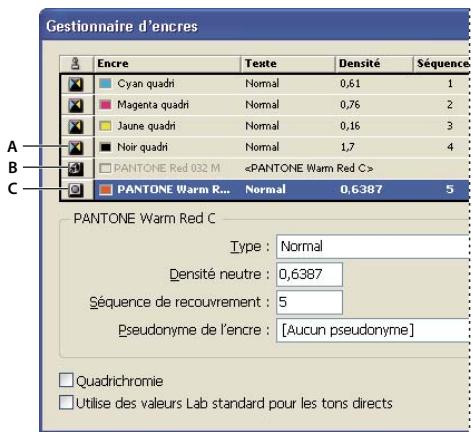
Task: Click sequence number 4
Action: [x=450, y=147]
